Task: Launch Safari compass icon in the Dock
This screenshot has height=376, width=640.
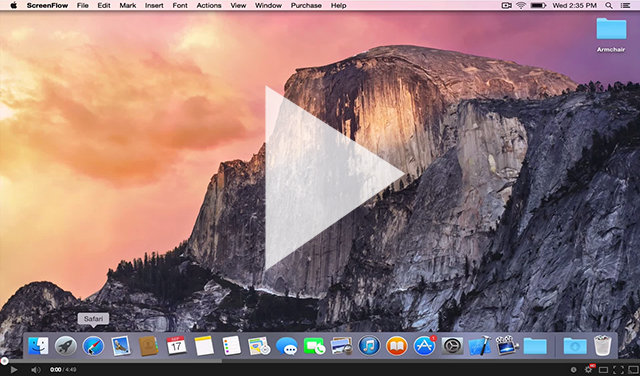Action: [x=93, y=346]
